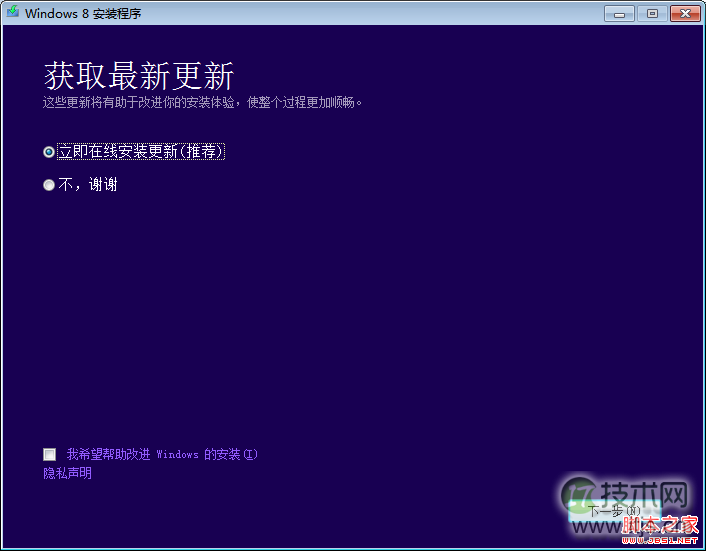
Task: Click the 获取最新更新 heading text
Action: (x=139, y=76)
